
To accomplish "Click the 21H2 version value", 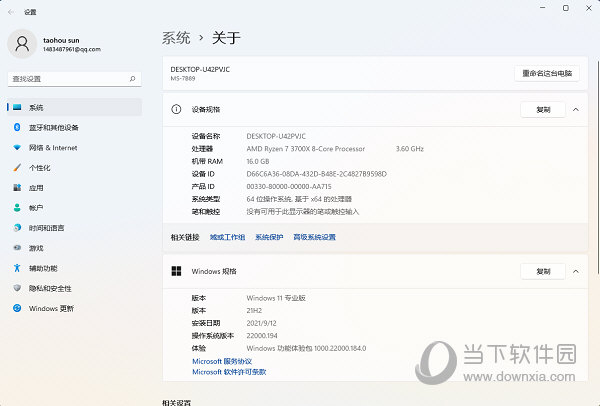I will [x=254, y=311].
